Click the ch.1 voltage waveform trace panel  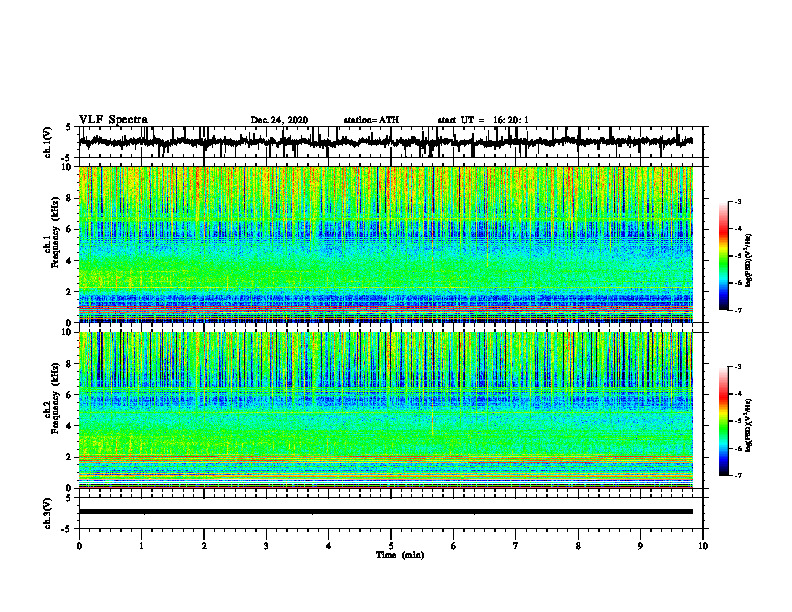coord(391,142)
